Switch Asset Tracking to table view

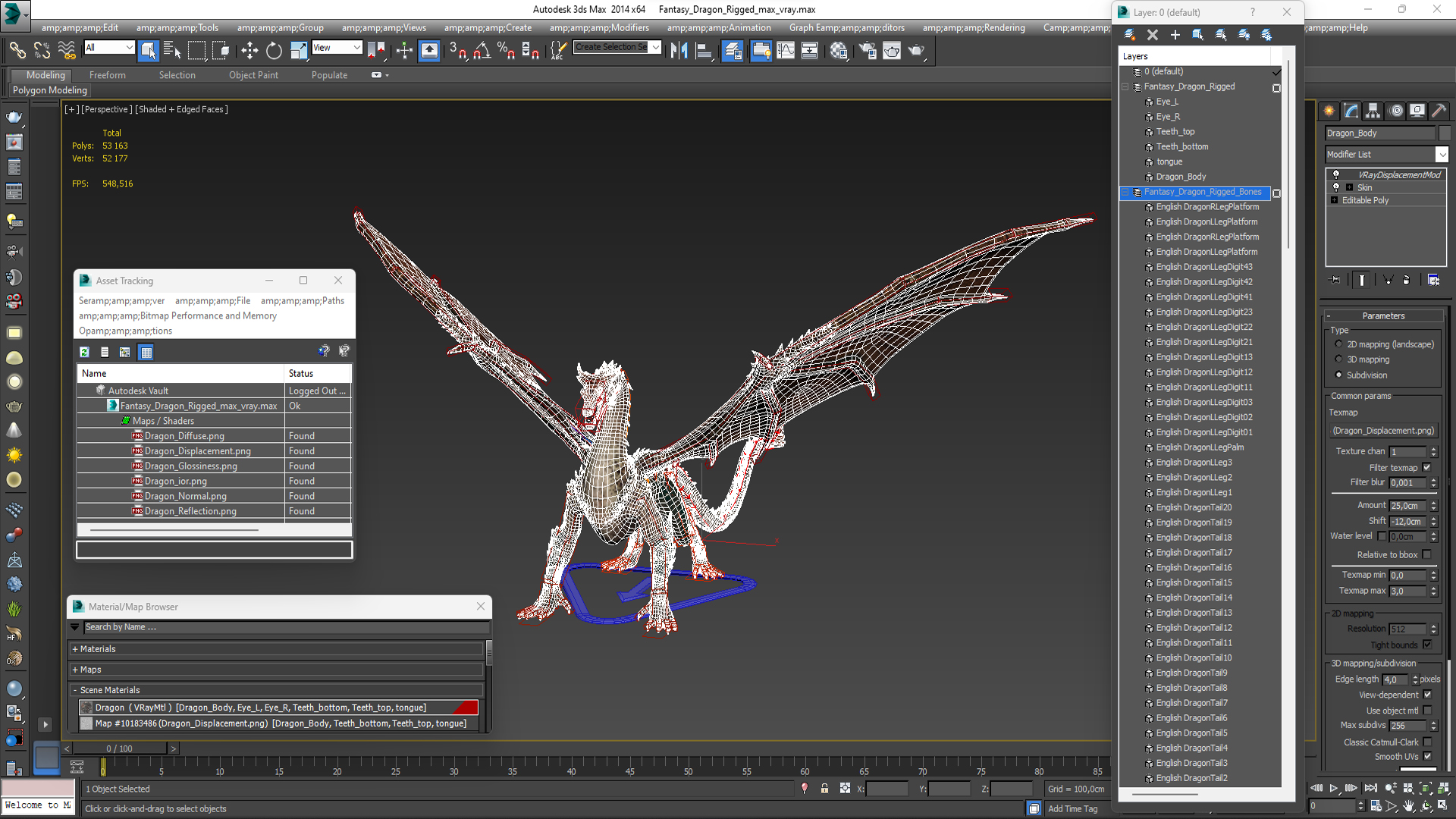pos(146,352)
